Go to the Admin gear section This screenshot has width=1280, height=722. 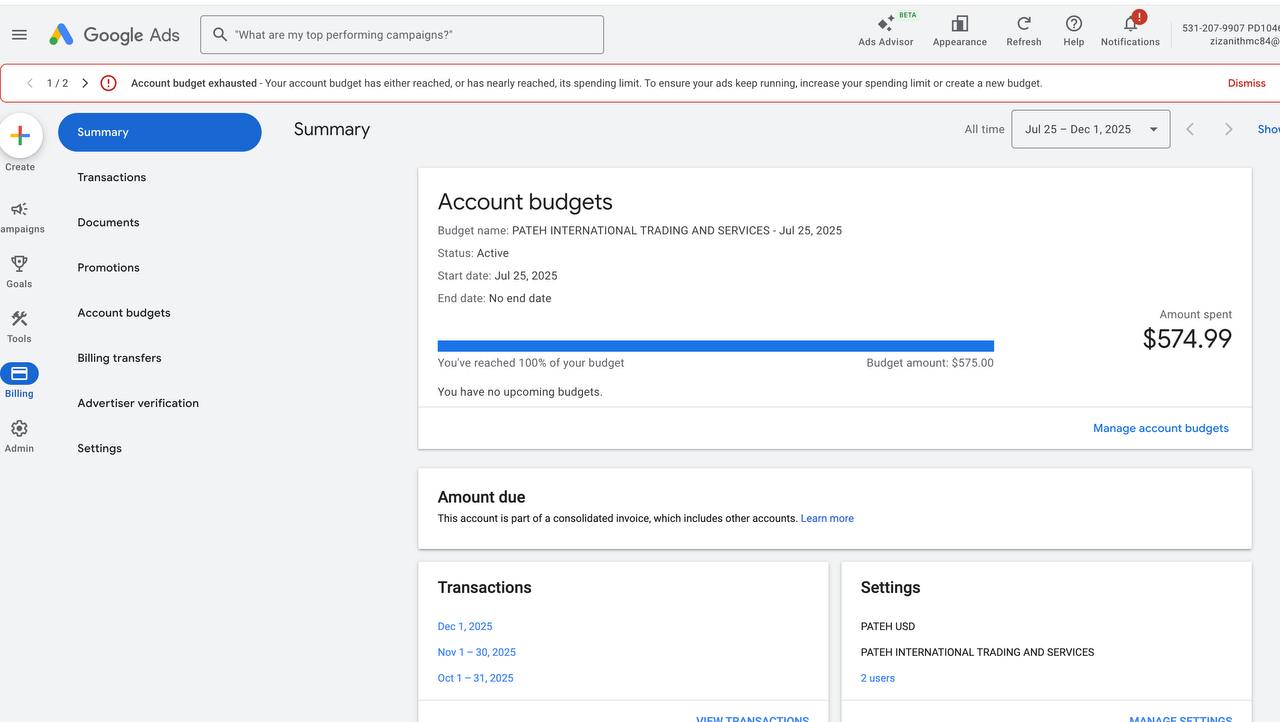coord(19,436)
